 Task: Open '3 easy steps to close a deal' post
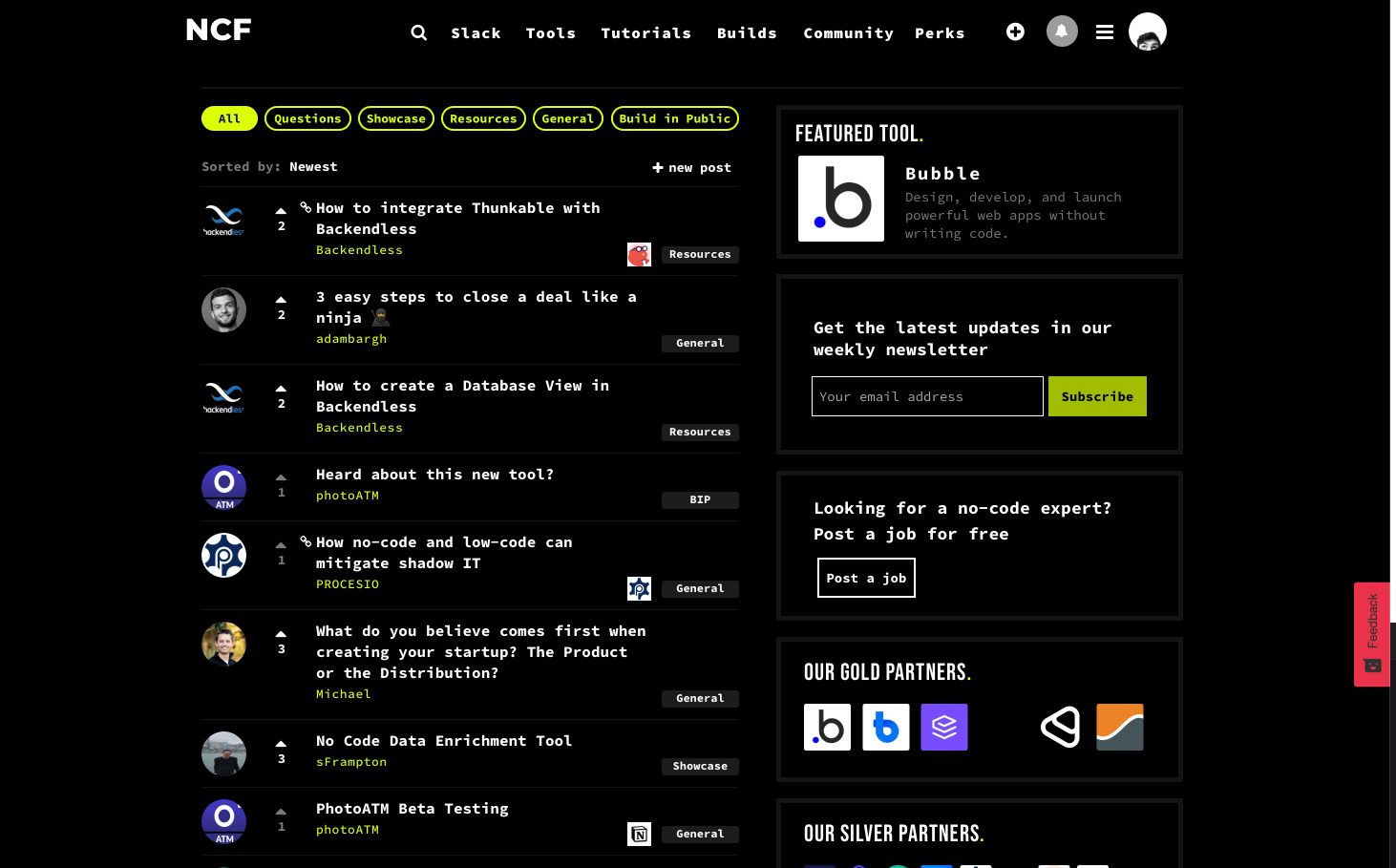476,307
